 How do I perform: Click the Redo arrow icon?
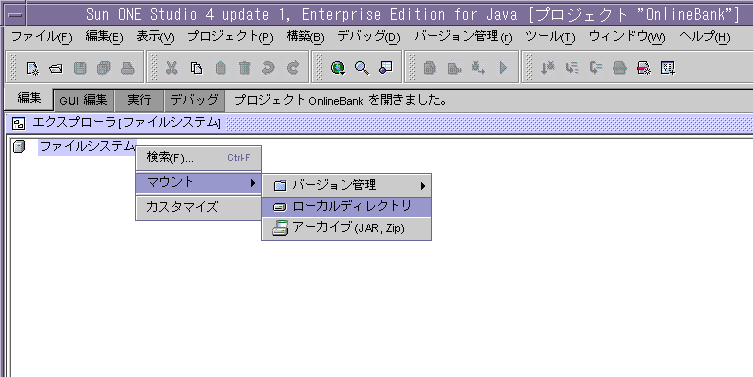[x=293, y=69]
